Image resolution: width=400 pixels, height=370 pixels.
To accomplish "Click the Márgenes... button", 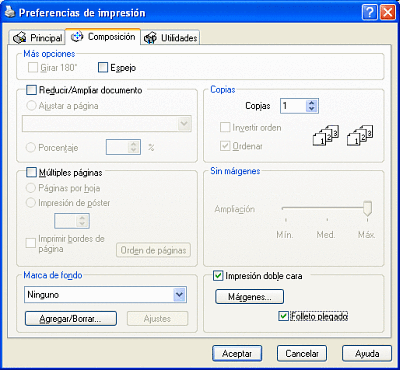I will pos(249,297).
